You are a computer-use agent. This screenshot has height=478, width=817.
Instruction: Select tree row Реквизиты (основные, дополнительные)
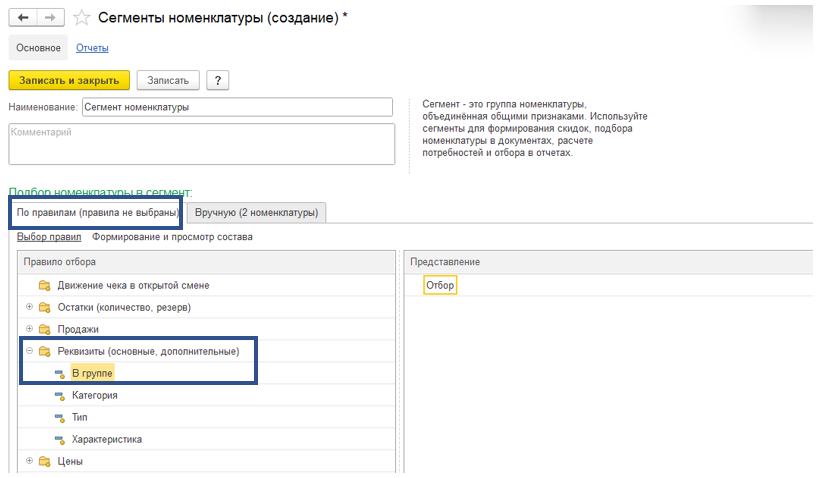pos(206,351)
